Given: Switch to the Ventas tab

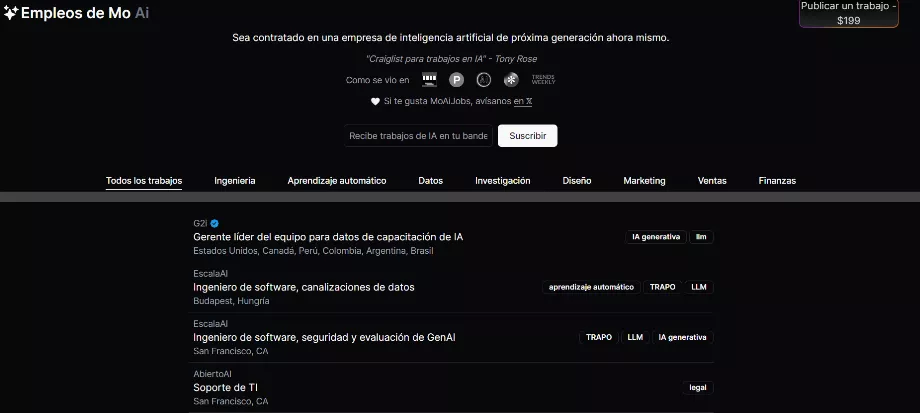Looking at the screenshot, I should pos(712,181).
